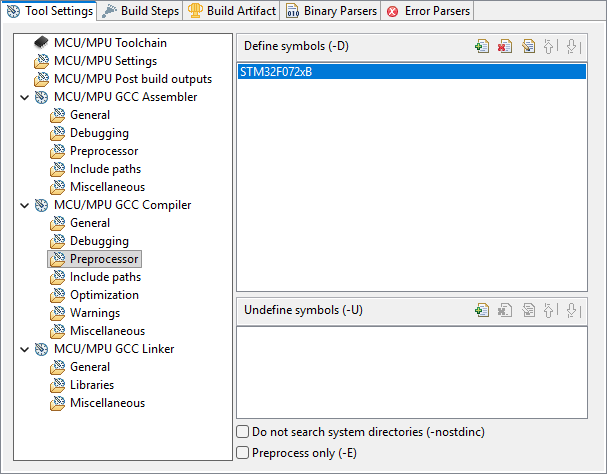Image resolution: width=607 pixels, height=474 pixels.
Task: Open Libraries under GCC Linker
Action: (91, 385)
